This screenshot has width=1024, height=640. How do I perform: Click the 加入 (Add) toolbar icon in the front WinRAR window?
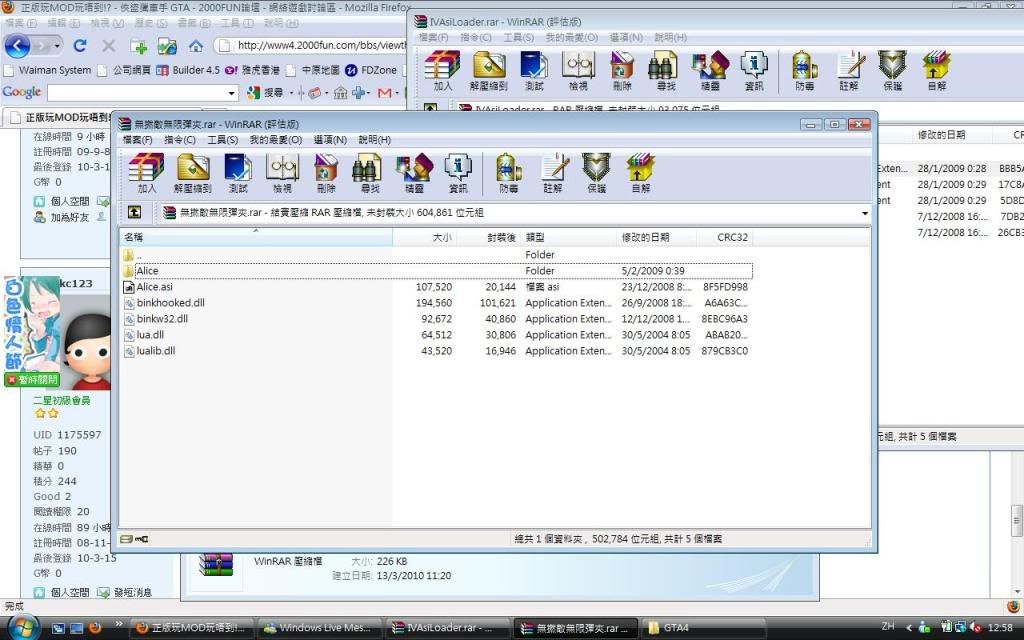pos(147,173)
